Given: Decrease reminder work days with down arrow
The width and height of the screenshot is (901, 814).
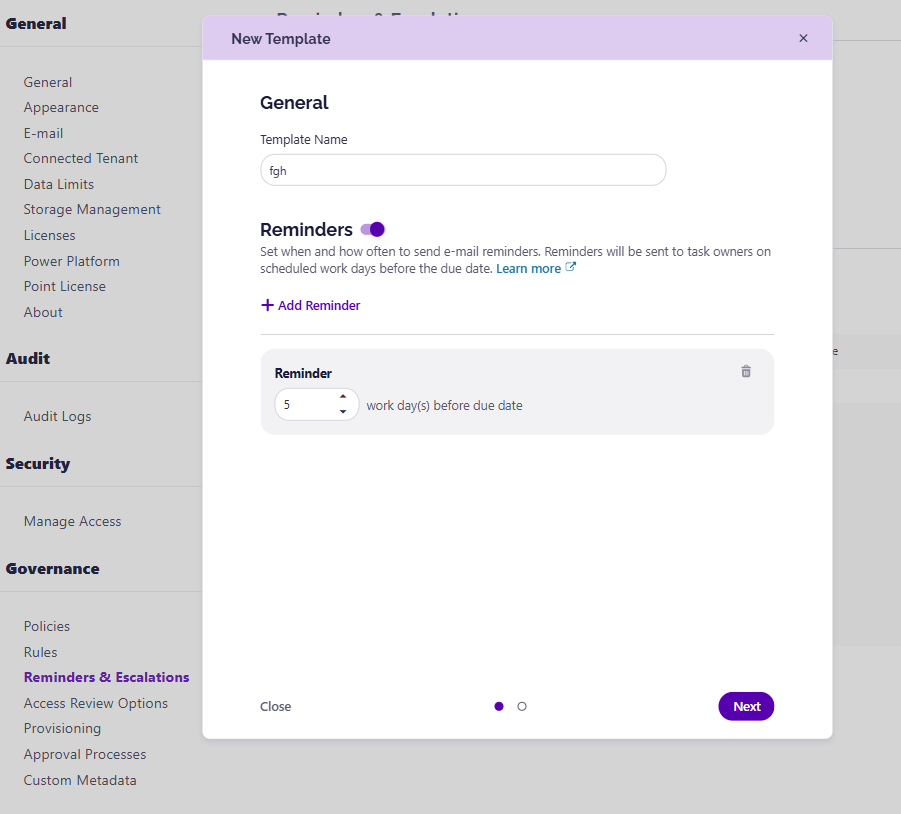Looking at the screenshot, I should tap(343, 411).
